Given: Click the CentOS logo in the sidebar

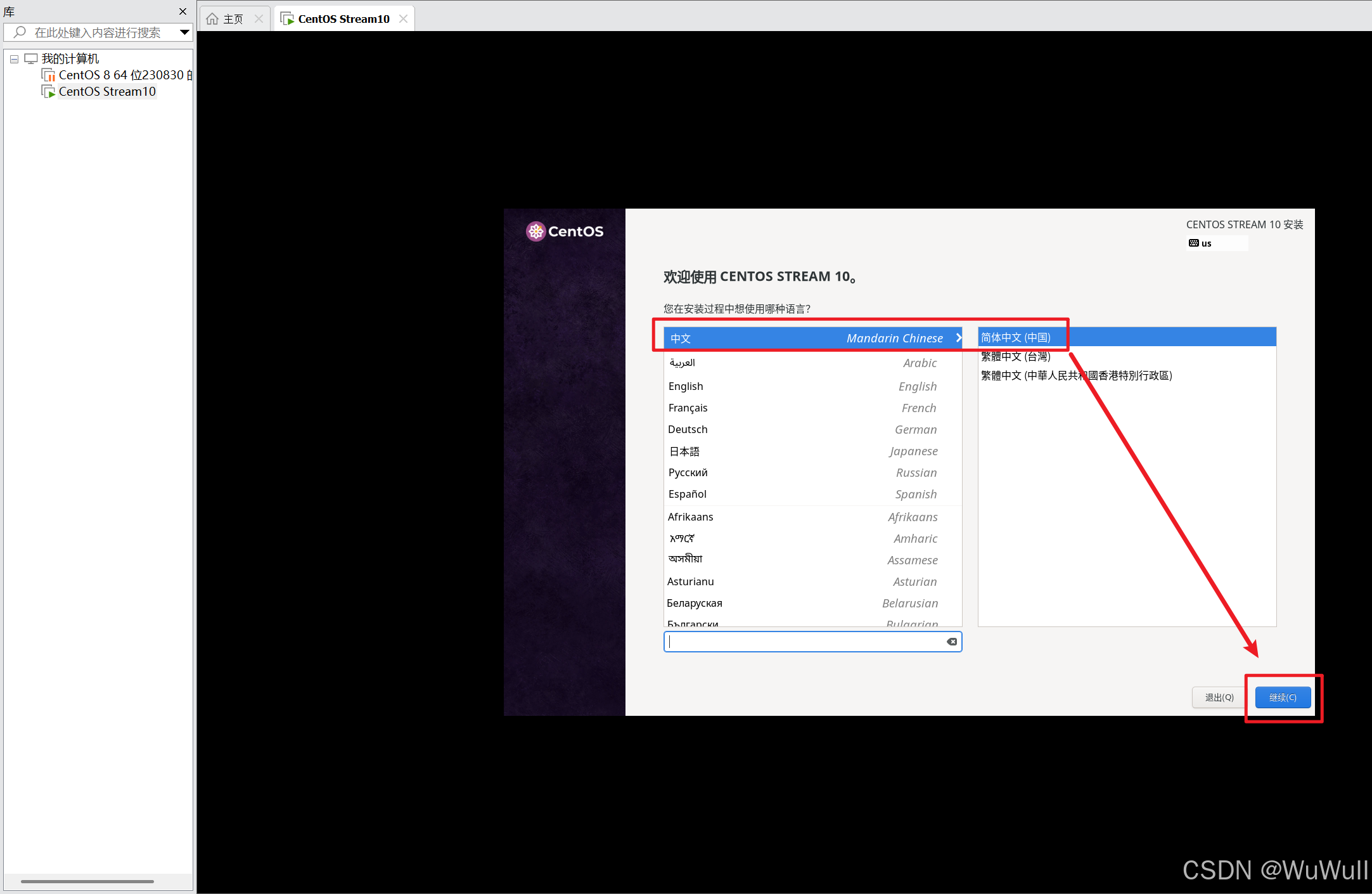Looking at the screenshot, I should click(564, 231).
